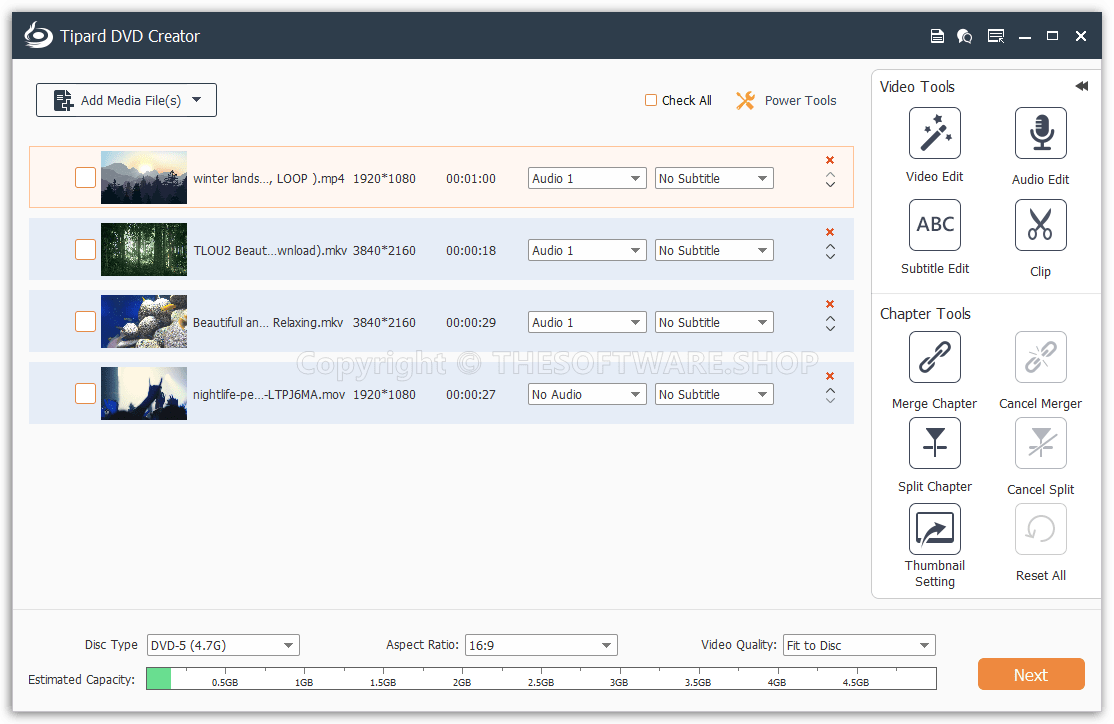The width and height of the screenshot is (1114, 724).
Task: Click the Split Chapter icon
Action: coord(934,443)
